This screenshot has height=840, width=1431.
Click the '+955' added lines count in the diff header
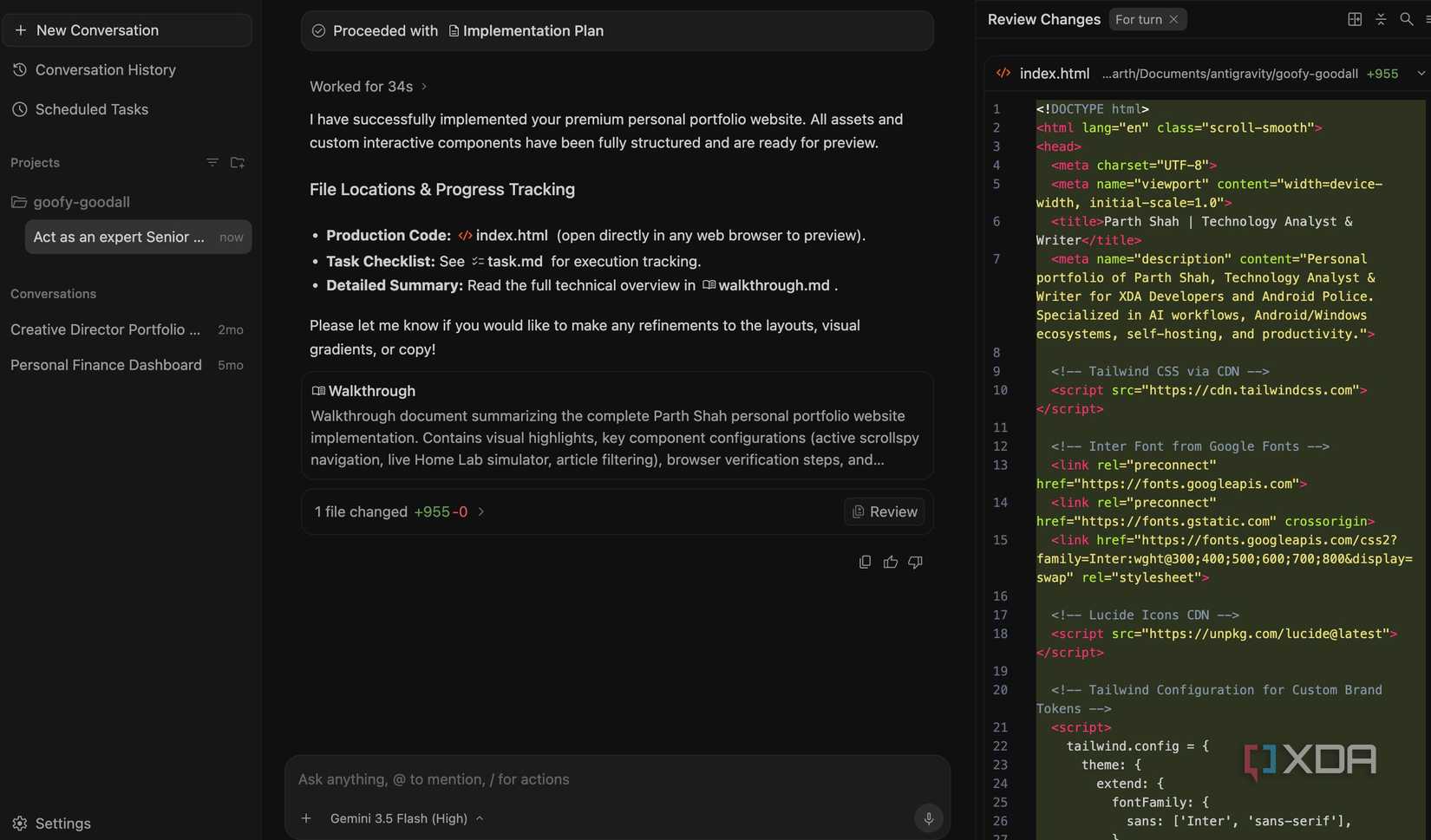tap(1382, 74)
